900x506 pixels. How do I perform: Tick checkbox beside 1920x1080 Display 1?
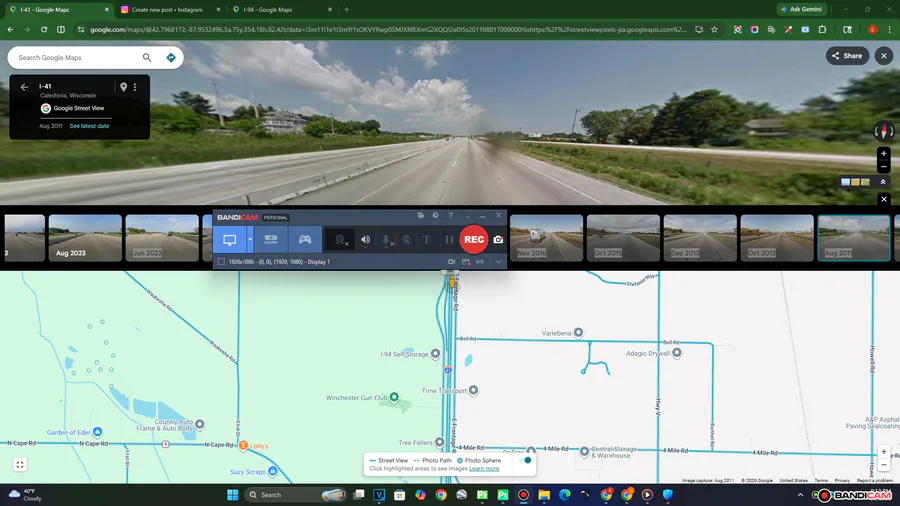pos(222,262)
